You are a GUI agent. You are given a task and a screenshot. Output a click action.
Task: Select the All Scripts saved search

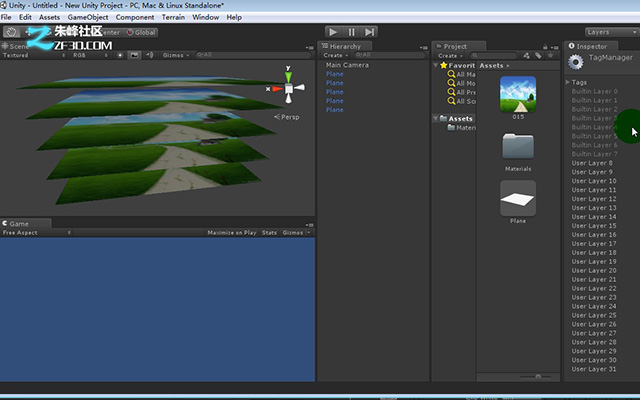[x=462, y=101]
